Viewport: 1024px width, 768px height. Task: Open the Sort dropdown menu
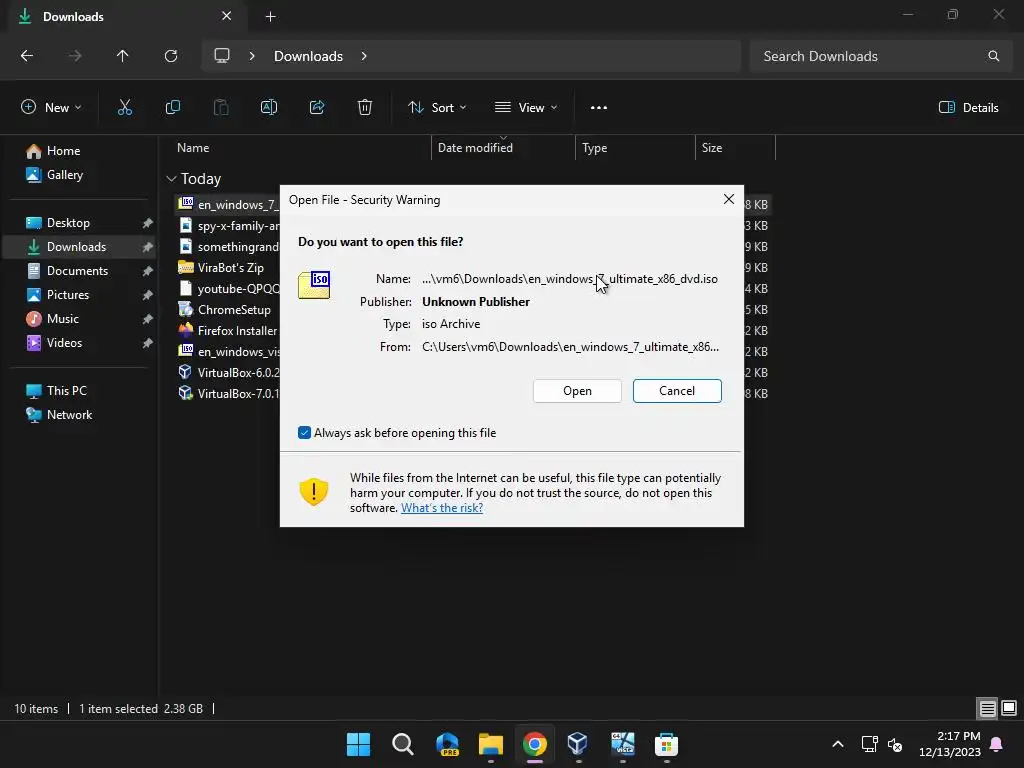[437, 108]
